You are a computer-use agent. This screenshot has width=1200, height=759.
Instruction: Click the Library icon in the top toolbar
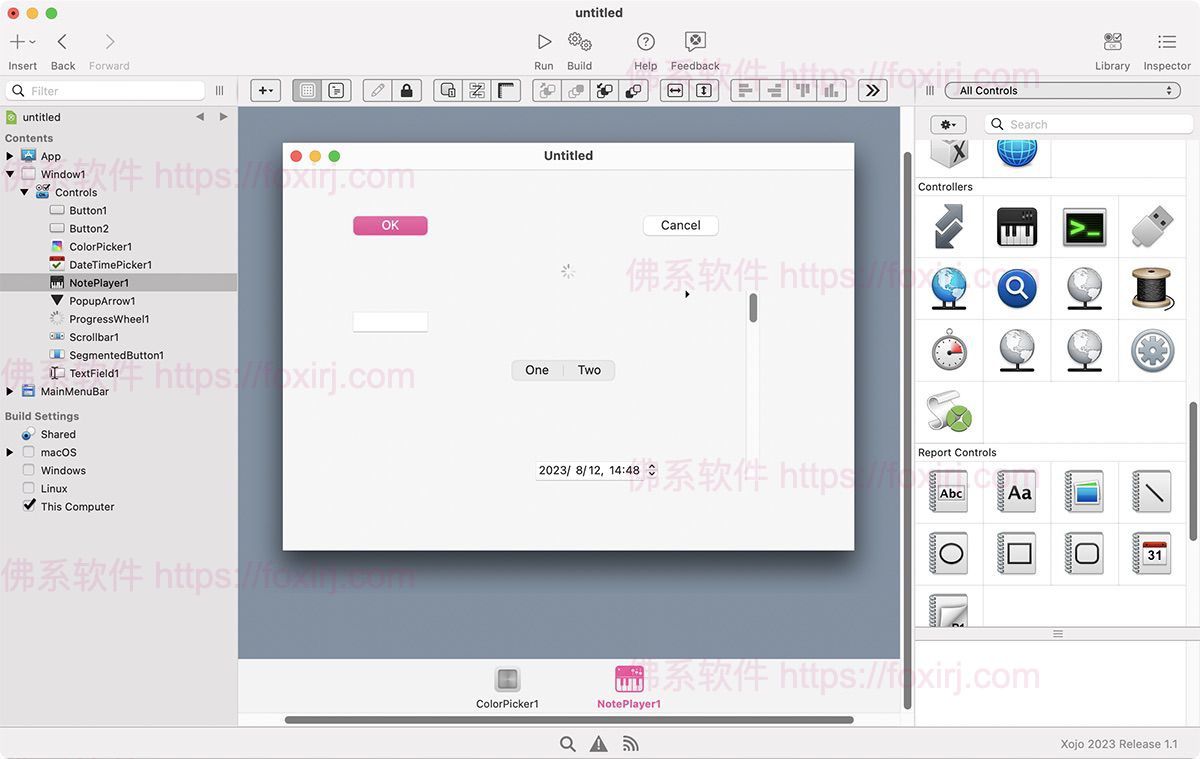tap(1112, 47)
